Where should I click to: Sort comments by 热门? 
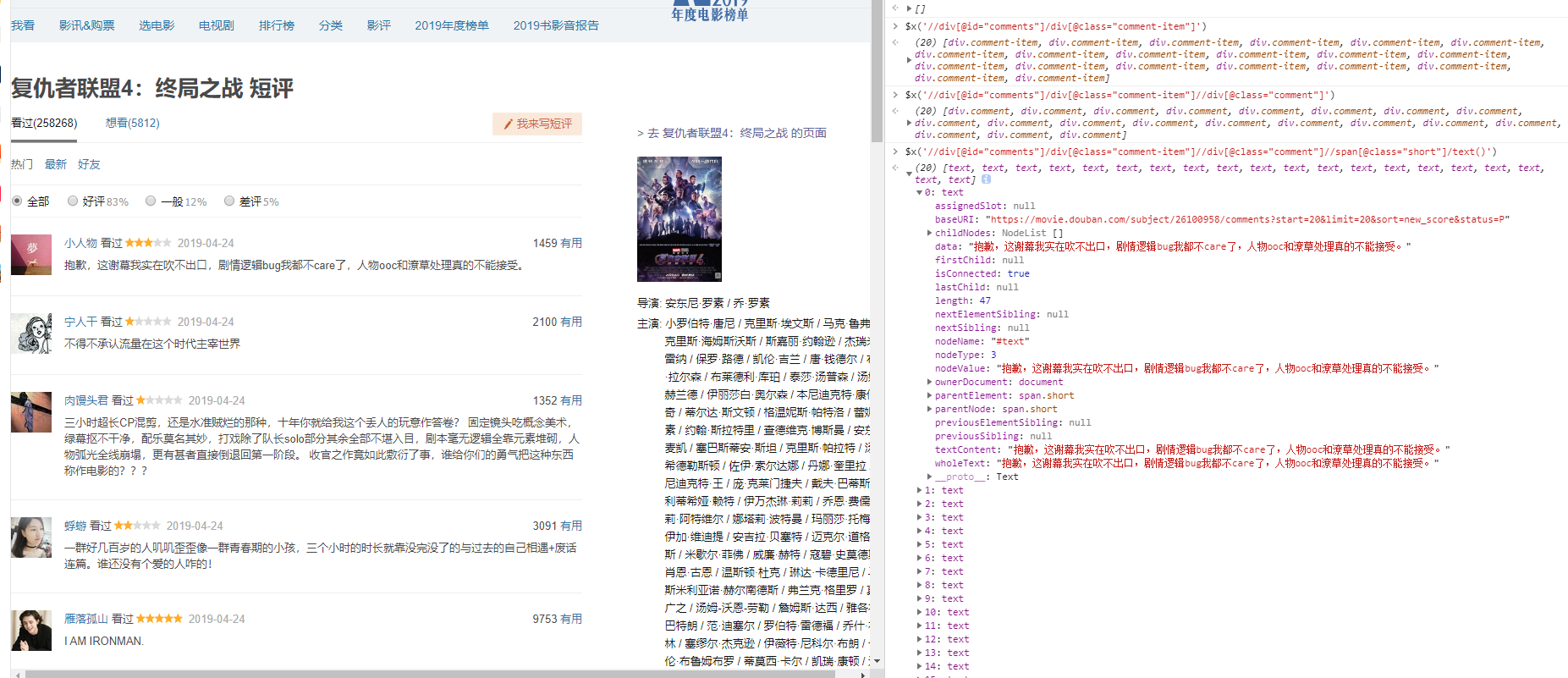point(22,164)
